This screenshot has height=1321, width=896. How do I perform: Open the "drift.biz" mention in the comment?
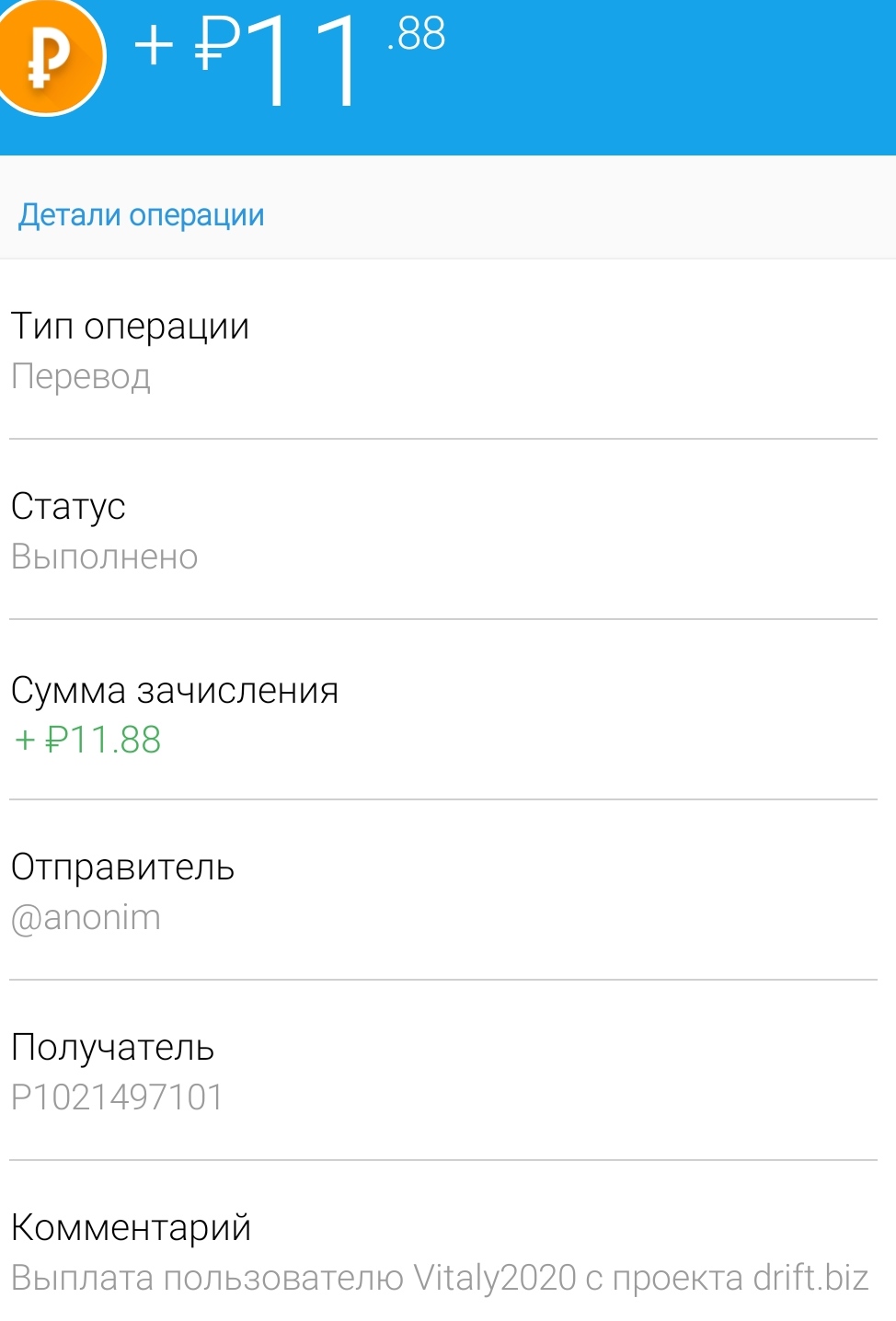click(810, 1279)
